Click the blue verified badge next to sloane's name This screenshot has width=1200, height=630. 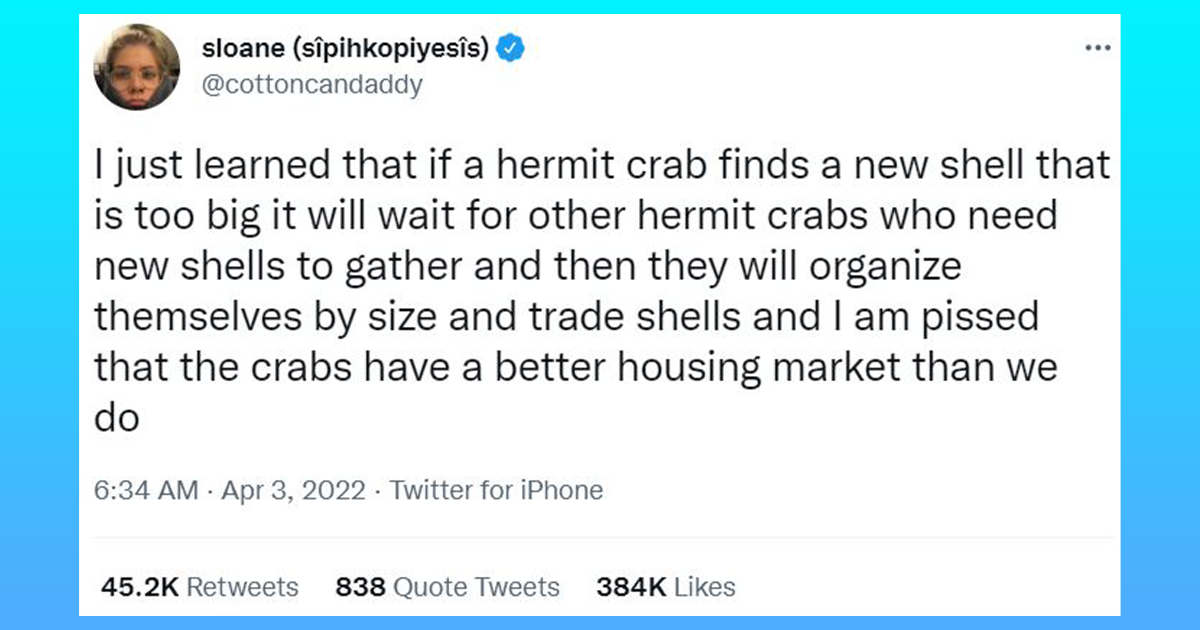(x=510, y=46)
